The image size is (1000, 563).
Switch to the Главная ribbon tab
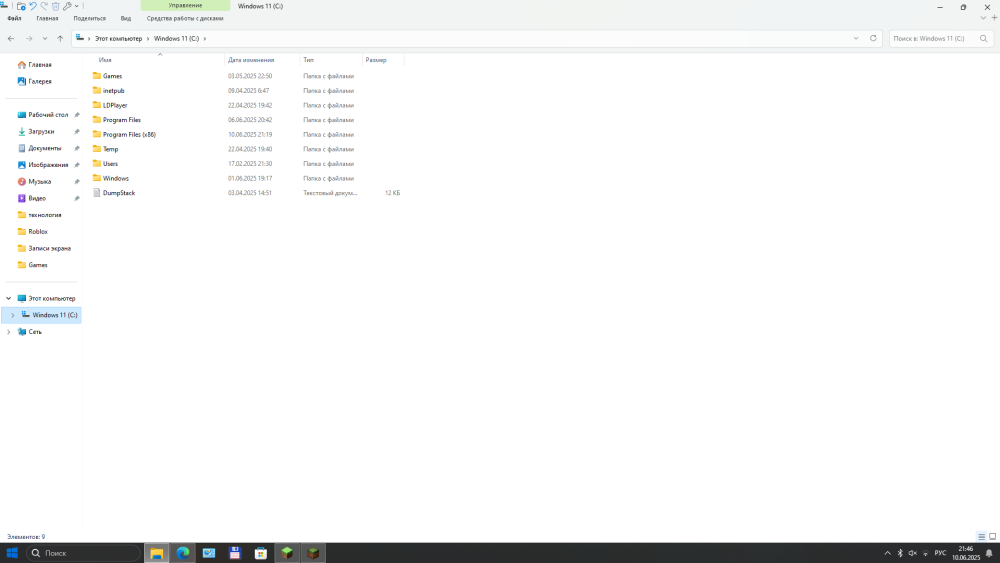pos(47,18)
